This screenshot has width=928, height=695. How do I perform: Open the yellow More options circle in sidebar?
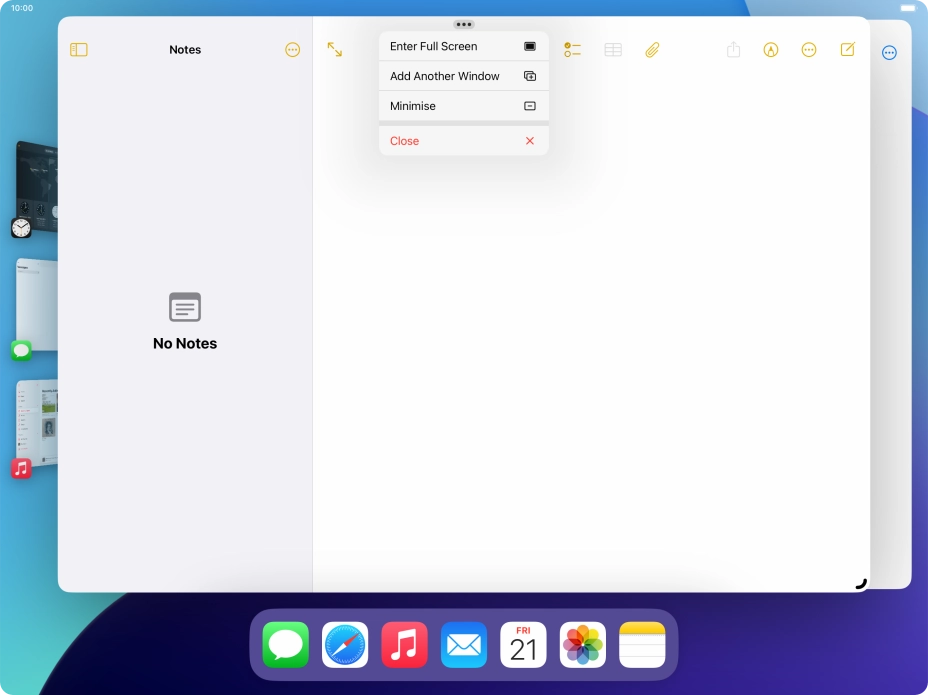[x=293, y=49]
